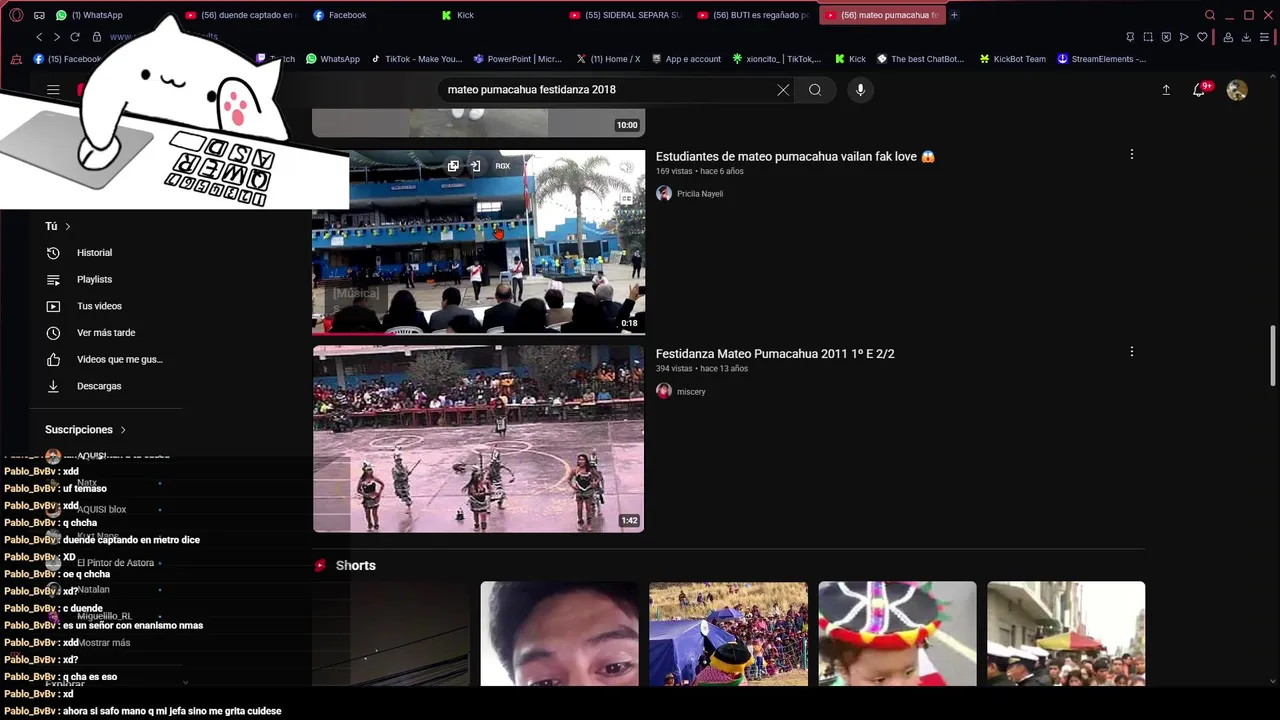Clear the search query with X
1280x720 pixels.
(783, 90)
